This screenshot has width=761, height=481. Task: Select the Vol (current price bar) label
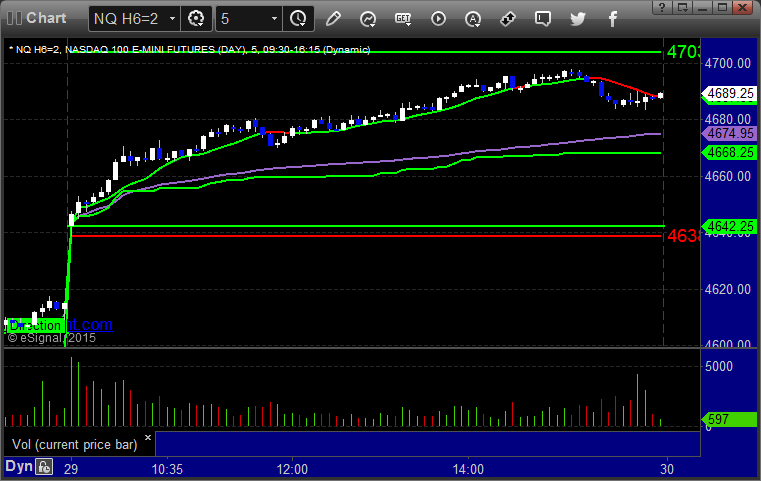click(75, 445)
